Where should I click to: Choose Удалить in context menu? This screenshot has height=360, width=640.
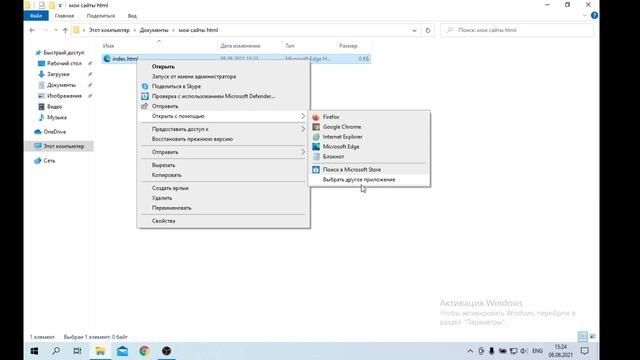223,198
